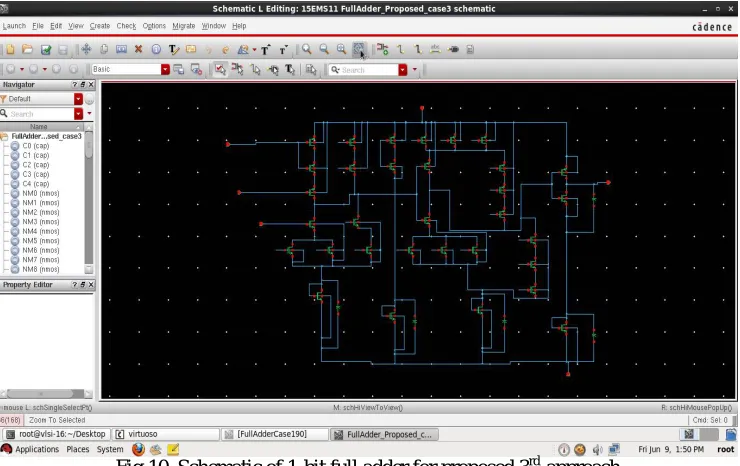Click the Zoom In magnifier icon
This screenshot has height=466, width=740.
[307, 49]
